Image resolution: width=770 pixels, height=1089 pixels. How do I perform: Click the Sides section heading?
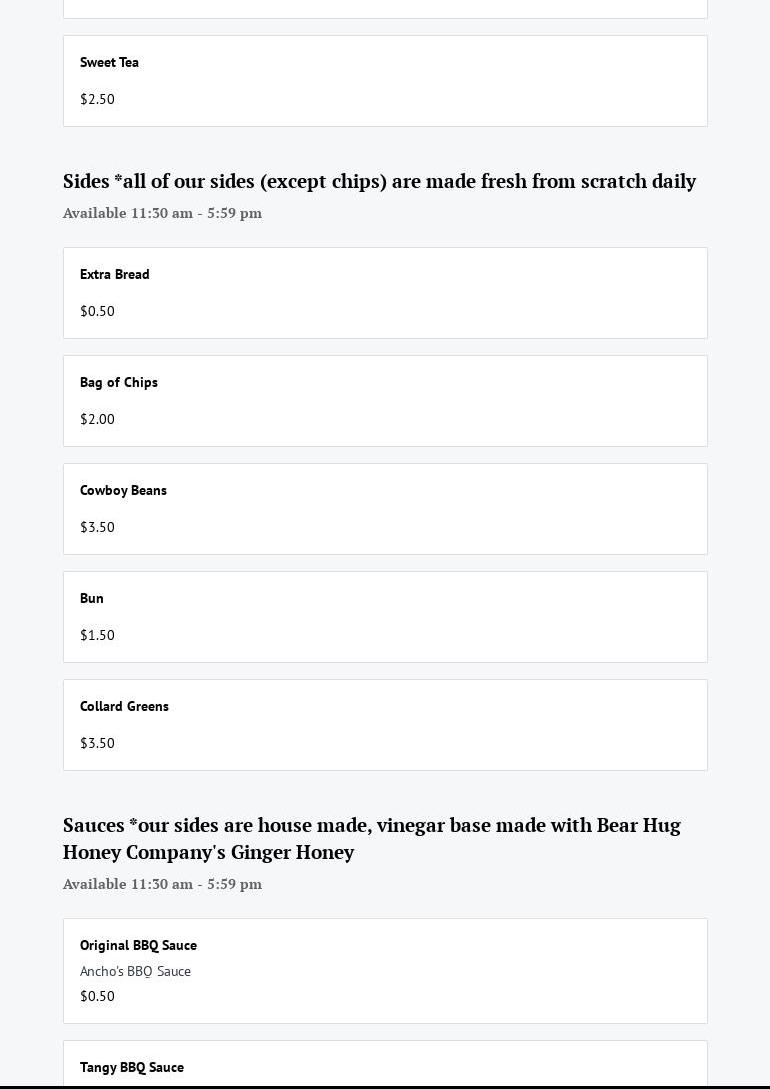[379, 181]
